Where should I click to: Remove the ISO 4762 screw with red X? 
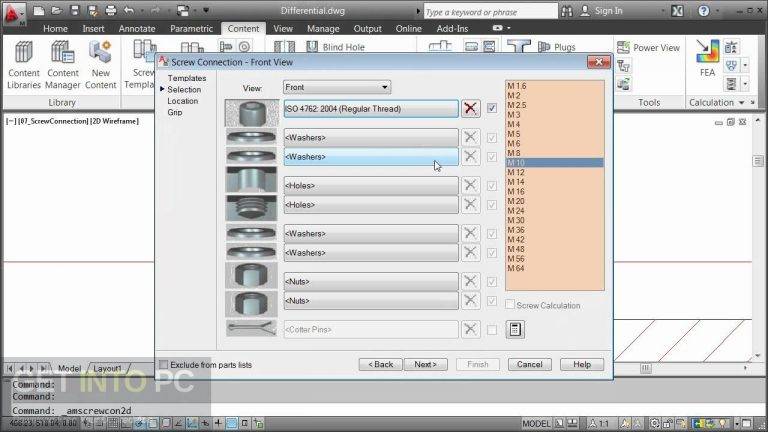click(470, 108)
